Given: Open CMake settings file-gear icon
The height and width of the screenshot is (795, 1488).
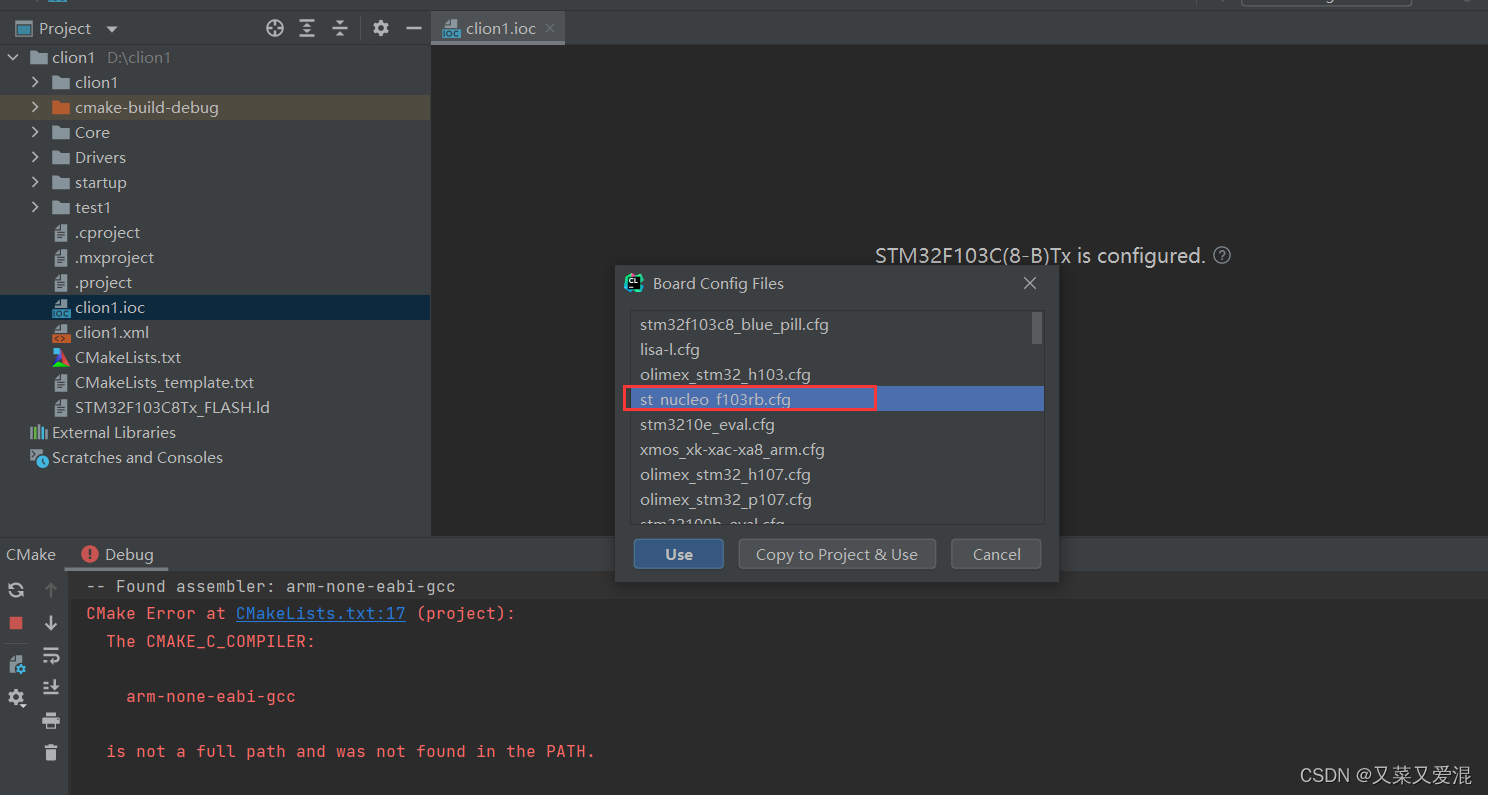Looking at the screenshot, I should [x=16, y=665].
